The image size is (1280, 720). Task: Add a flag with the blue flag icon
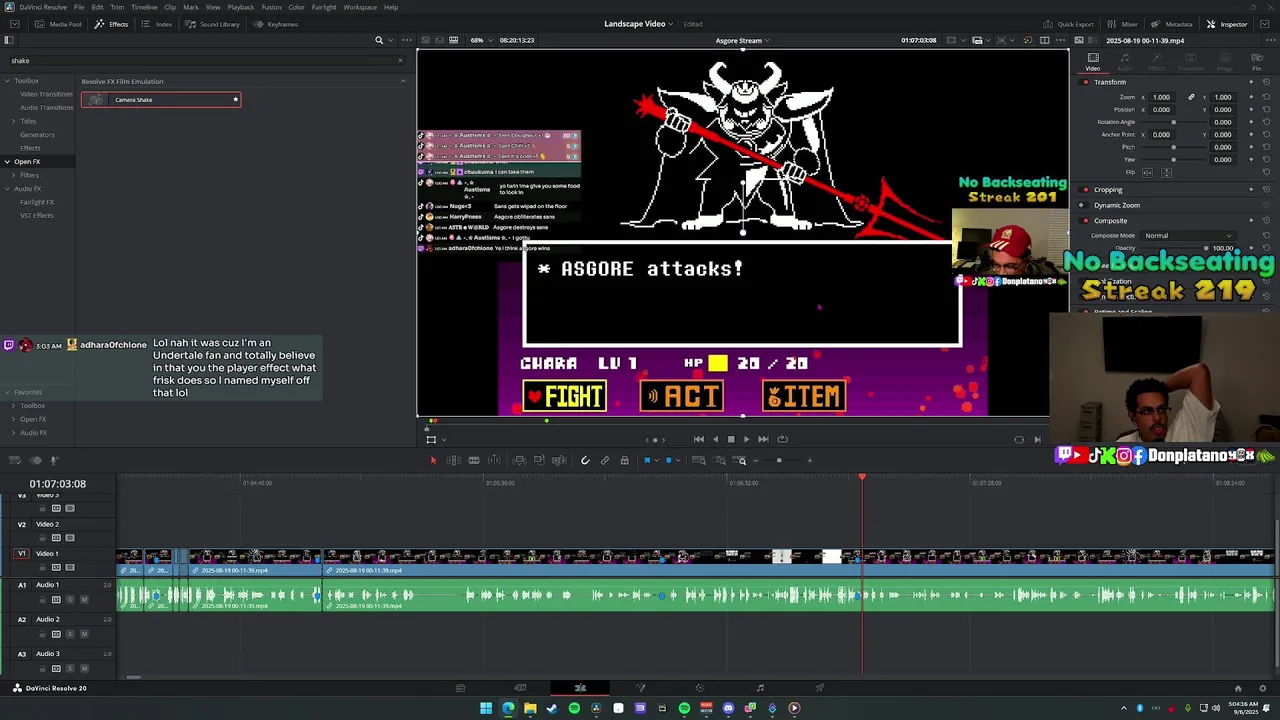coord(646,460)
